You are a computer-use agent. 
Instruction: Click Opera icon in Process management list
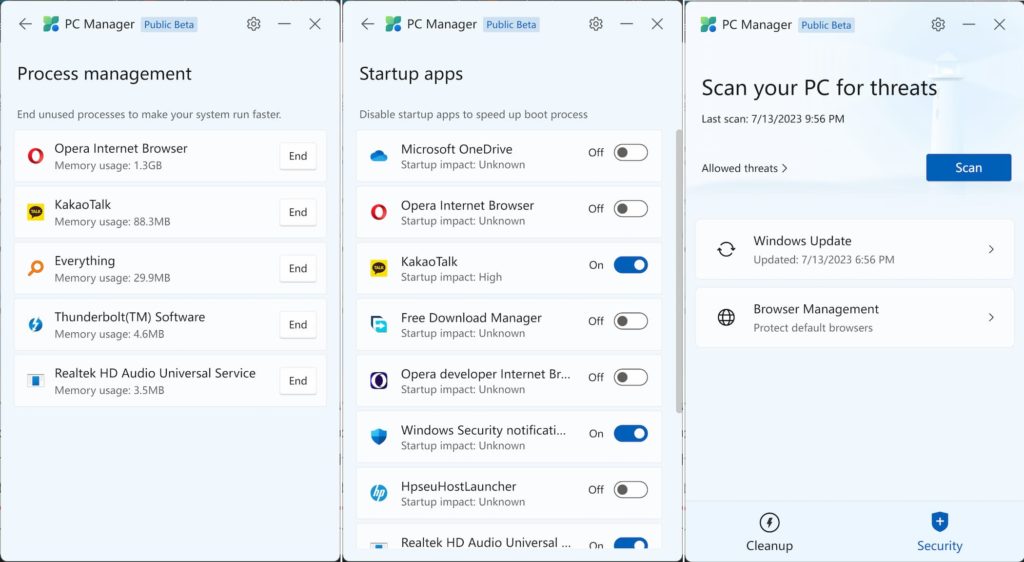pos(35,156)
